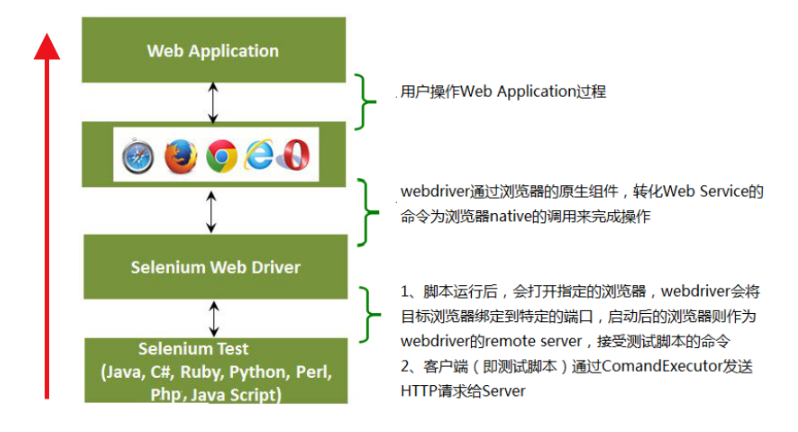Screen dimensions: 798x432
Task: Click the Firefox browser icon
Action: coord(181,156)
